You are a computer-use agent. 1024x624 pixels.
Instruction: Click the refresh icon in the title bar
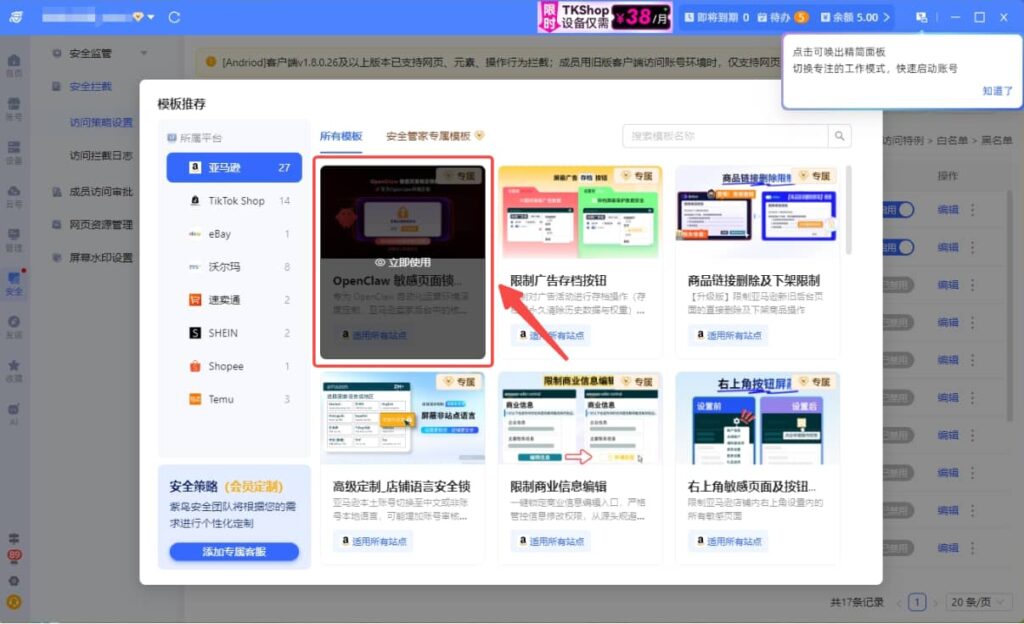click(x=174, y=17)
